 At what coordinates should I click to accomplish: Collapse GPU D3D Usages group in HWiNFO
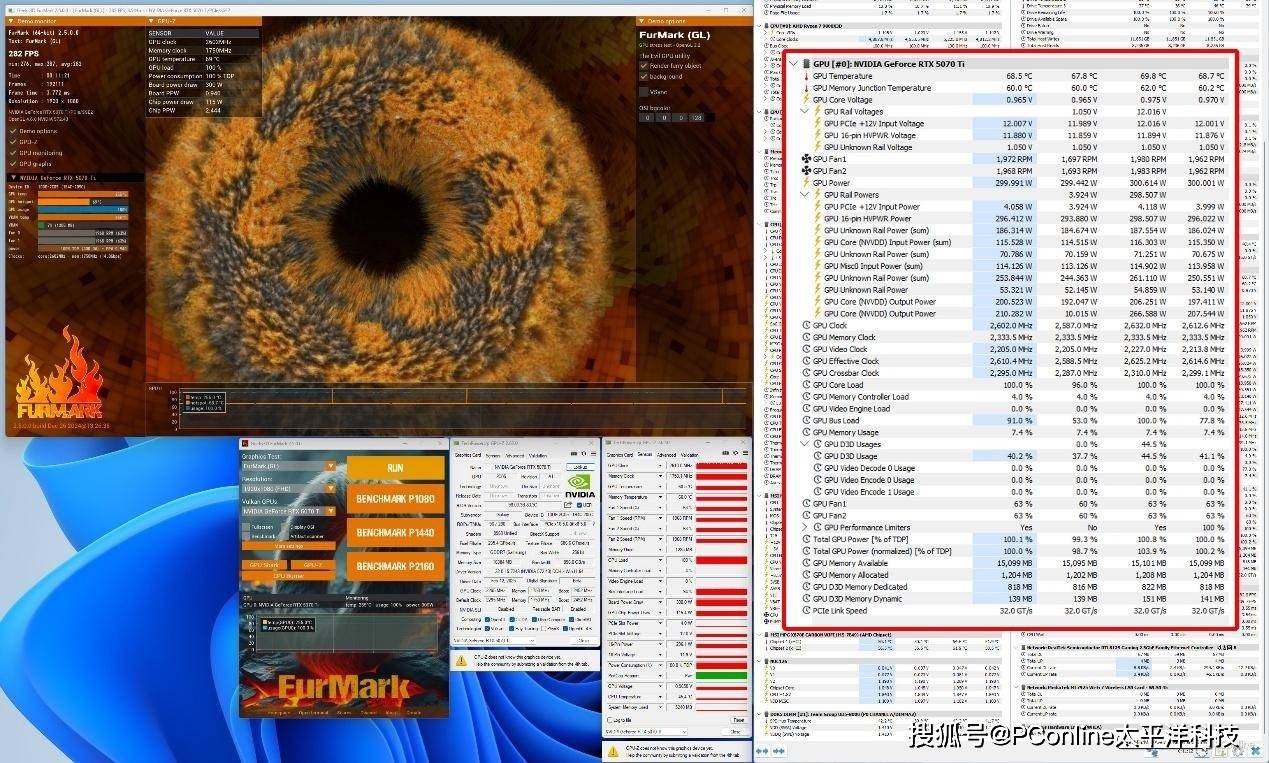click(x=806, y=444)
